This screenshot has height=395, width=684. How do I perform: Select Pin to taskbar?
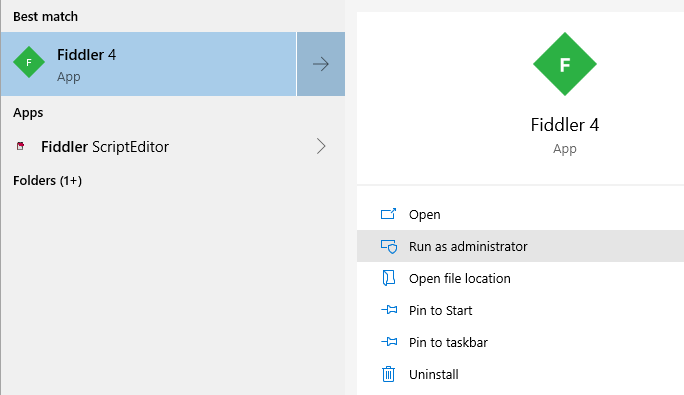click(x=520, y=342)
